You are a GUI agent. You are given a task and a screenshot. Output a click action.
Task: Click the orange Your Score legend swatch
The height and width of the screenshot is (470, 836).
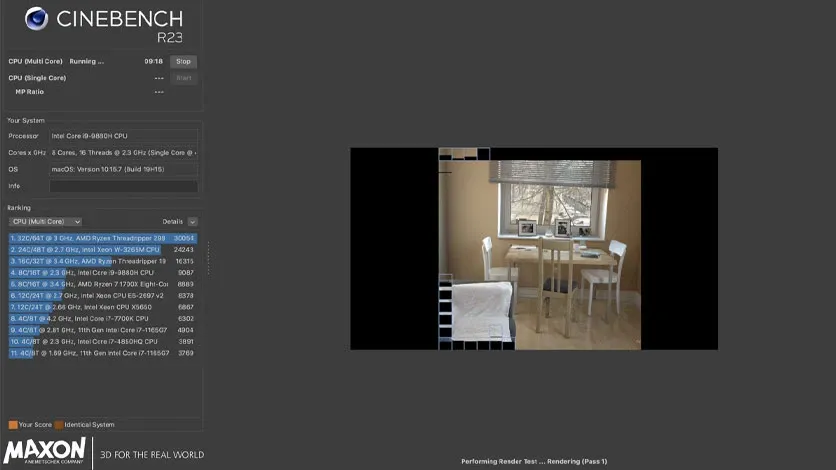click(13, 425)
